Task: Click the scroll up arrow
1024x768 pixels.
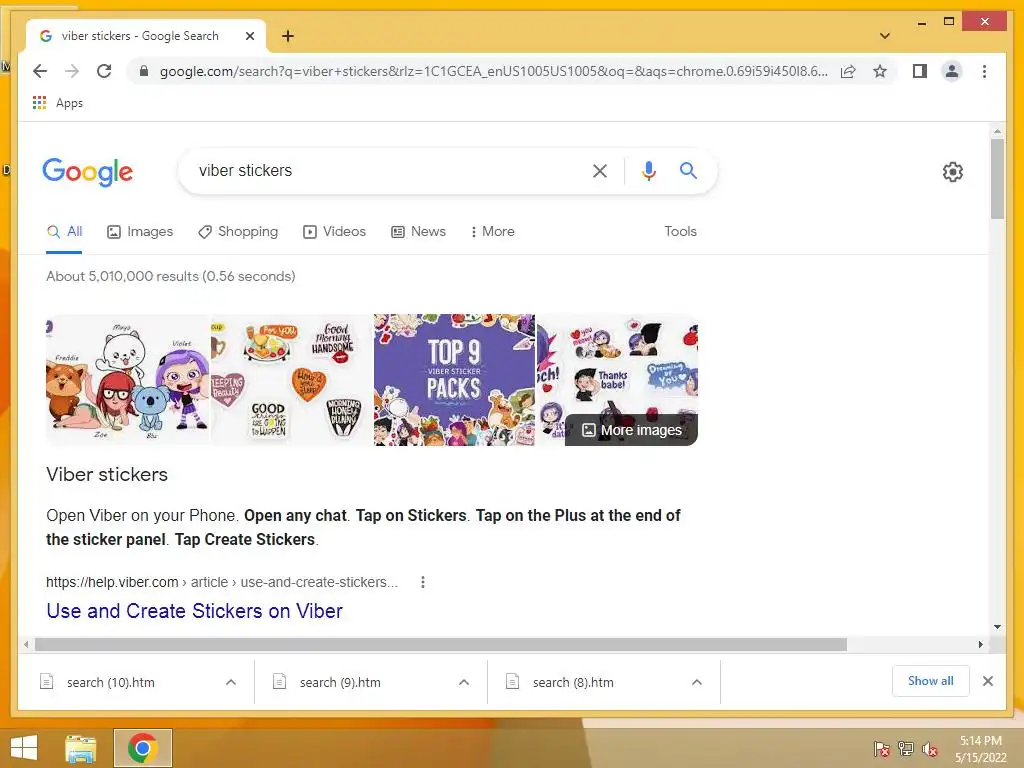Action: pyautogui.click(x=997, y=131)
